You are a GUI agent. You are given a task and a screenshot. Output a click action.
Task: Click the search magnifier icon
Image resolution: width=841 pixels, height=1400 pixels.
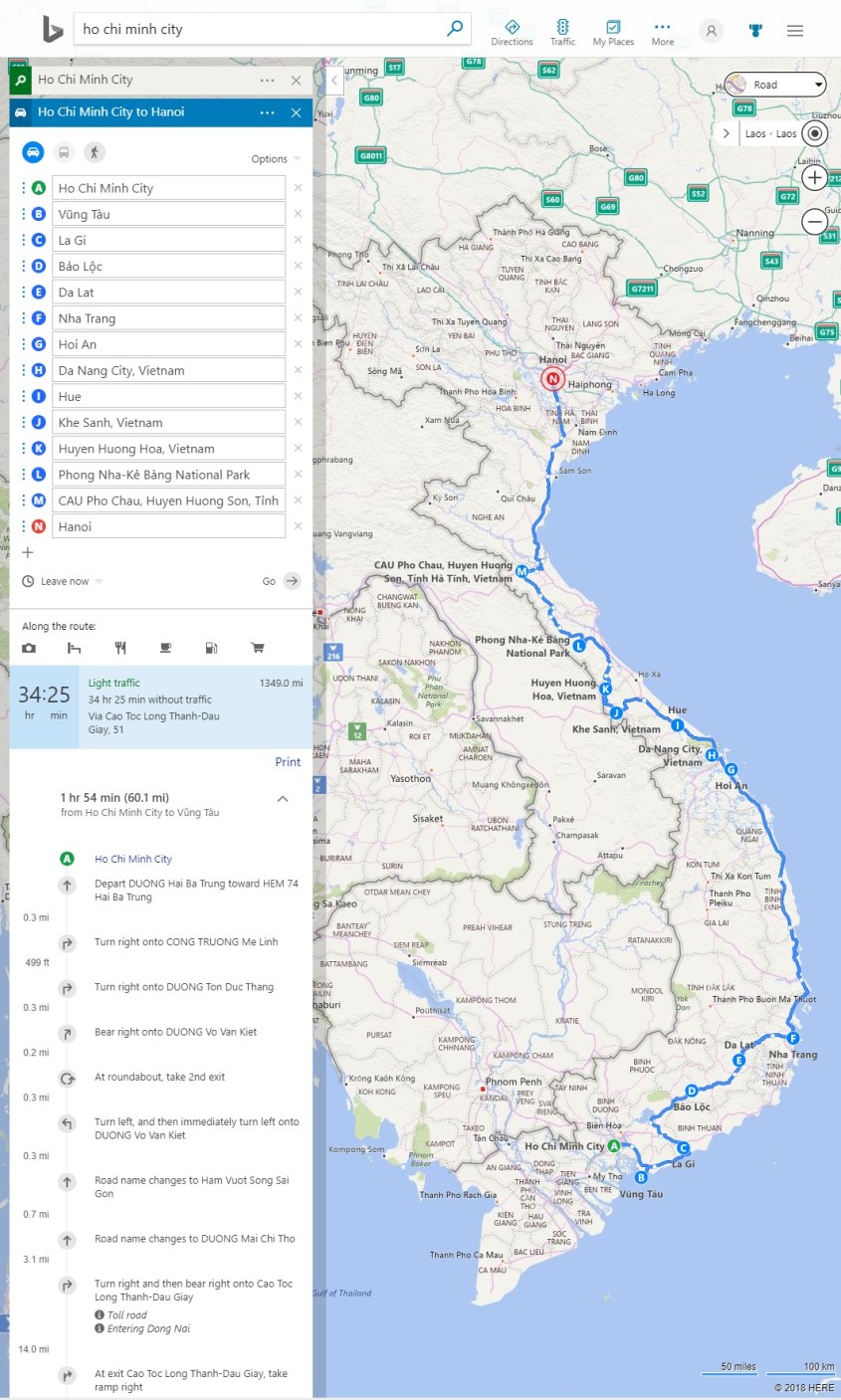pyautogui.click(x=455, y=29)
